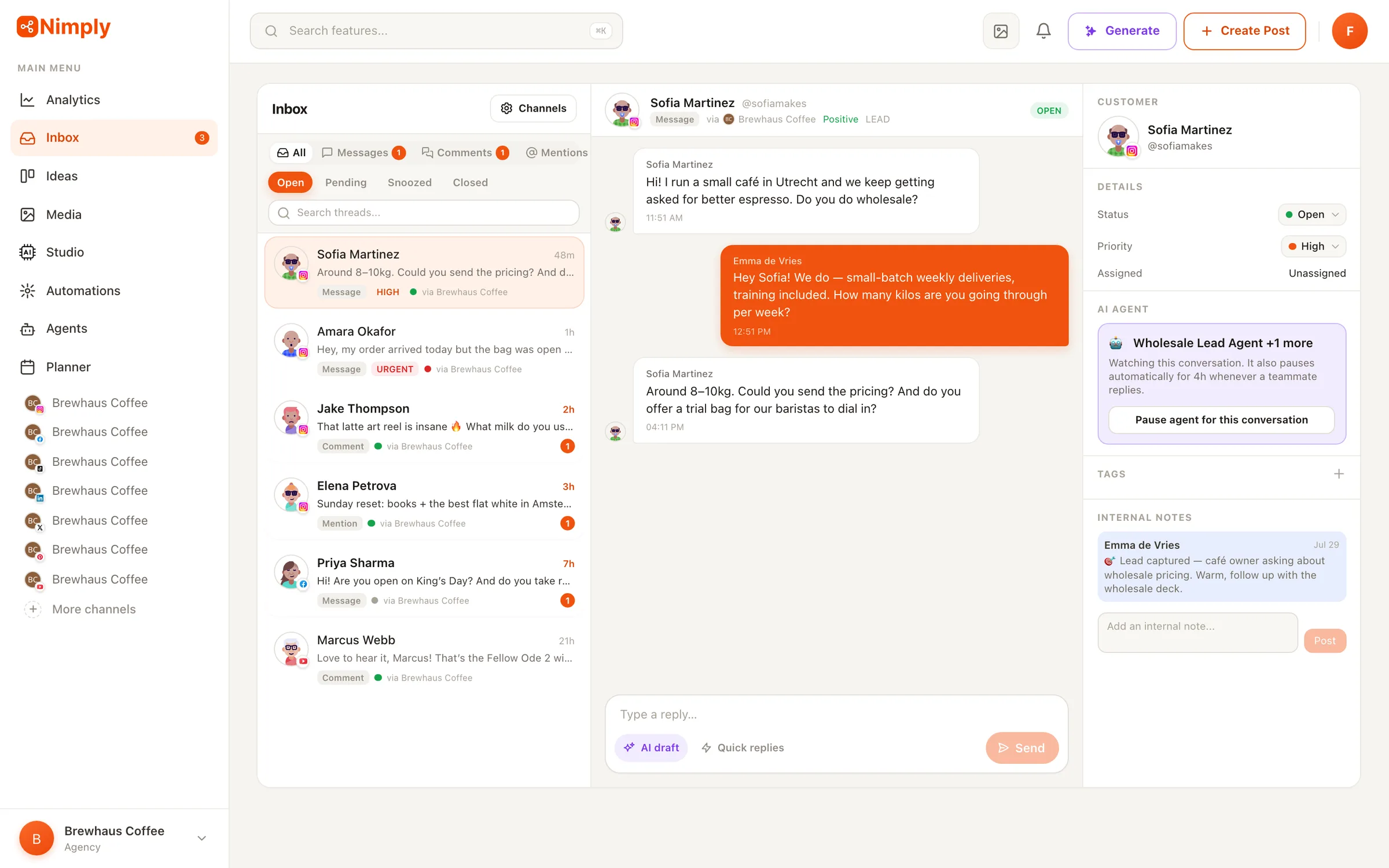
Task: Open the Agents robot icon in sidebar
Action: [x=27, y=329]
